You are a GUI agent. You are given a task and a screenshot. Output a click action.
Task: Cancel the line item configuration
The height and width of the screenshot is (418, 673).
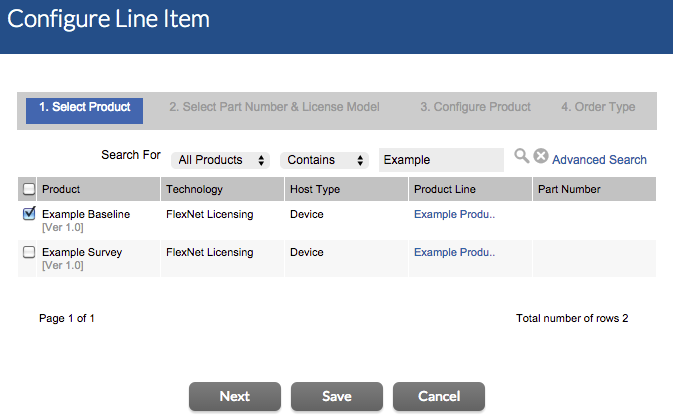pos(439,396)
